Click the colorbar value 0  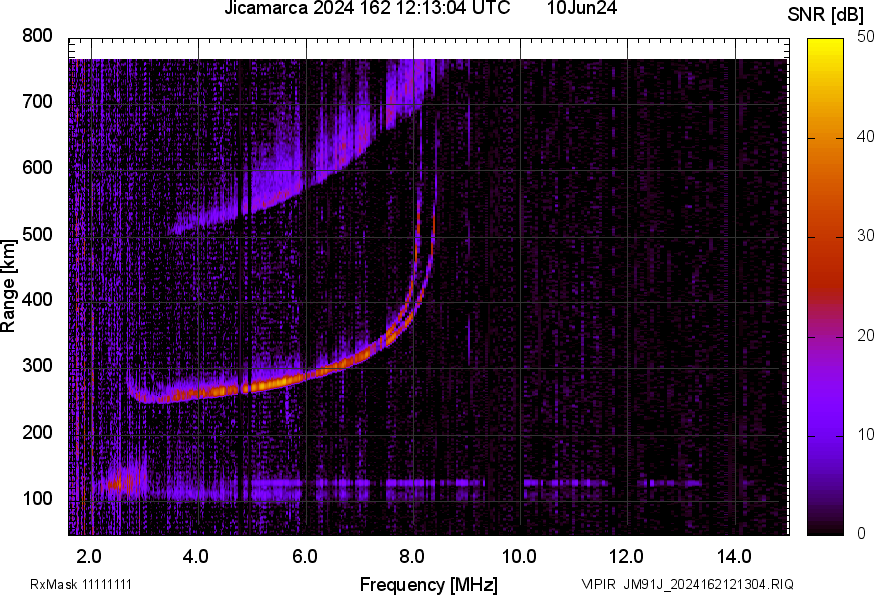click(861, 534)
